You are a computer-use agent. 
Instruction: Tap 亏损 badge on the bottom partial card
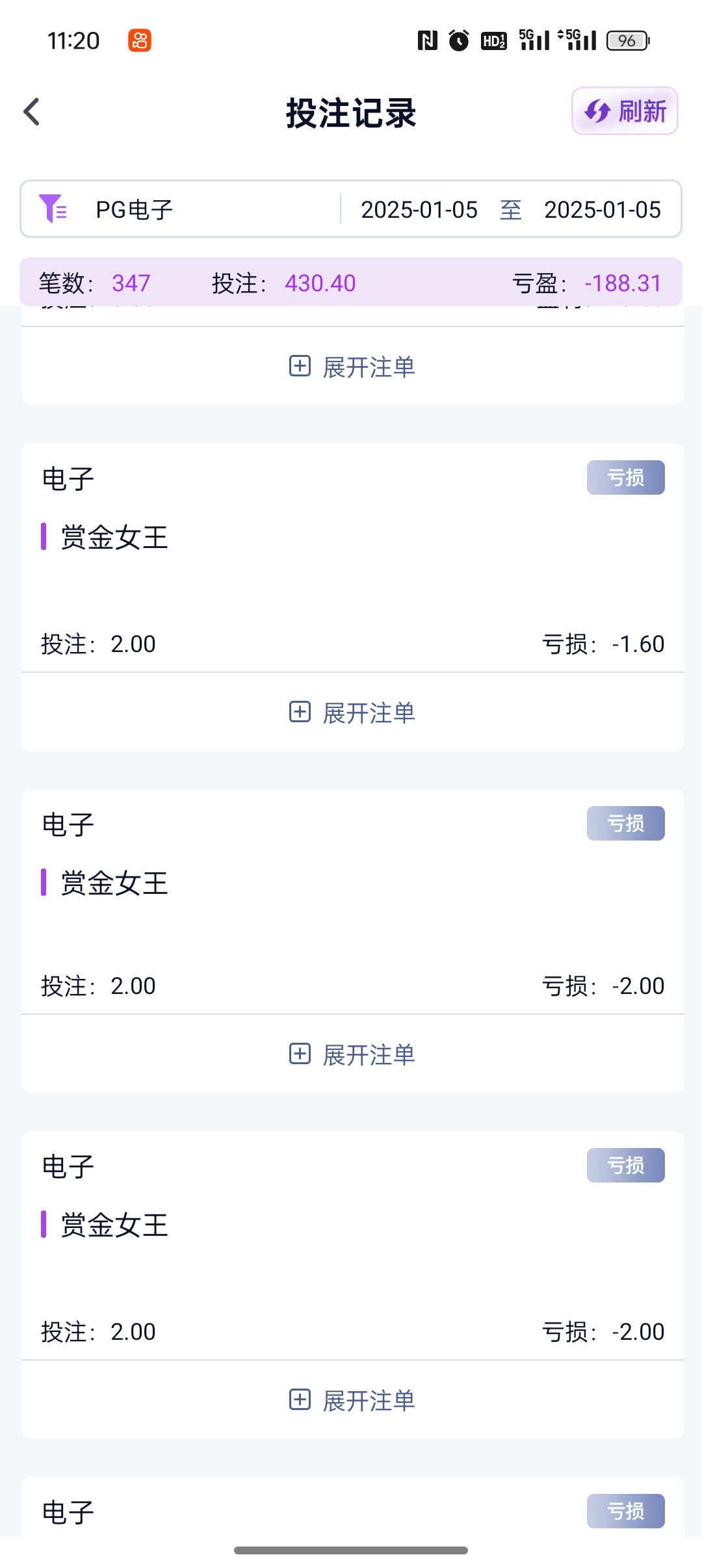click(x=625, y=1511)
